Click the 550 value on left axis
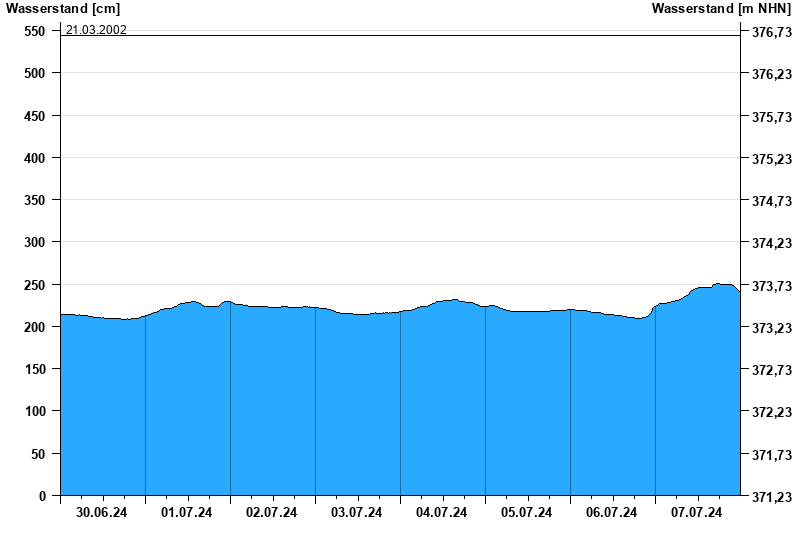The height and width of the screenshot is (550, 800). (35, 32)
